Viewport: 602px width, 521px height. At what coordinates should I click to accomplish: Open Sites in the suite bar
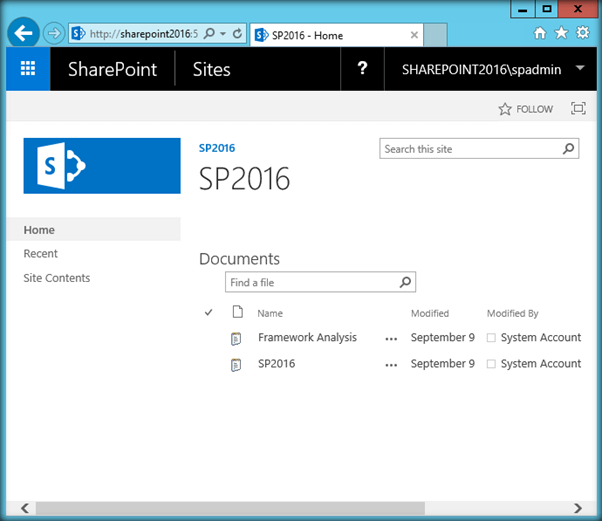click(212, 69)
